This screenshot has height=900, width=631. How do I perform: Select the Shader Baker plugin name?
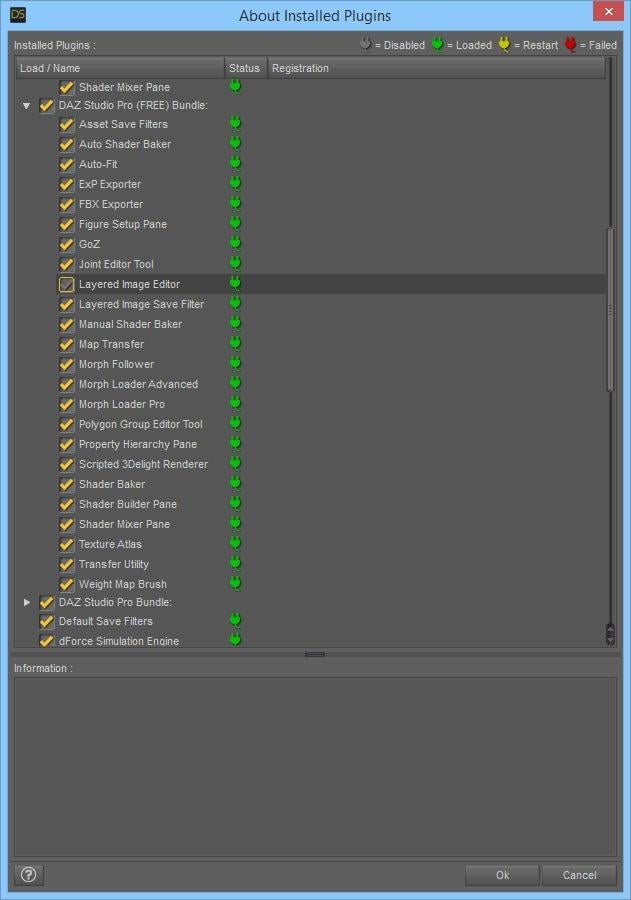pos(112,484)
